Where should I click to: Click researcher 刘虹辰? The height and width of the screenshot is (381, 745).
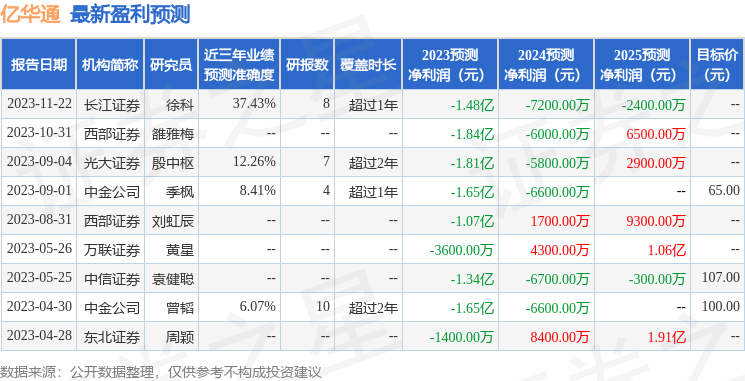(173, 221)
